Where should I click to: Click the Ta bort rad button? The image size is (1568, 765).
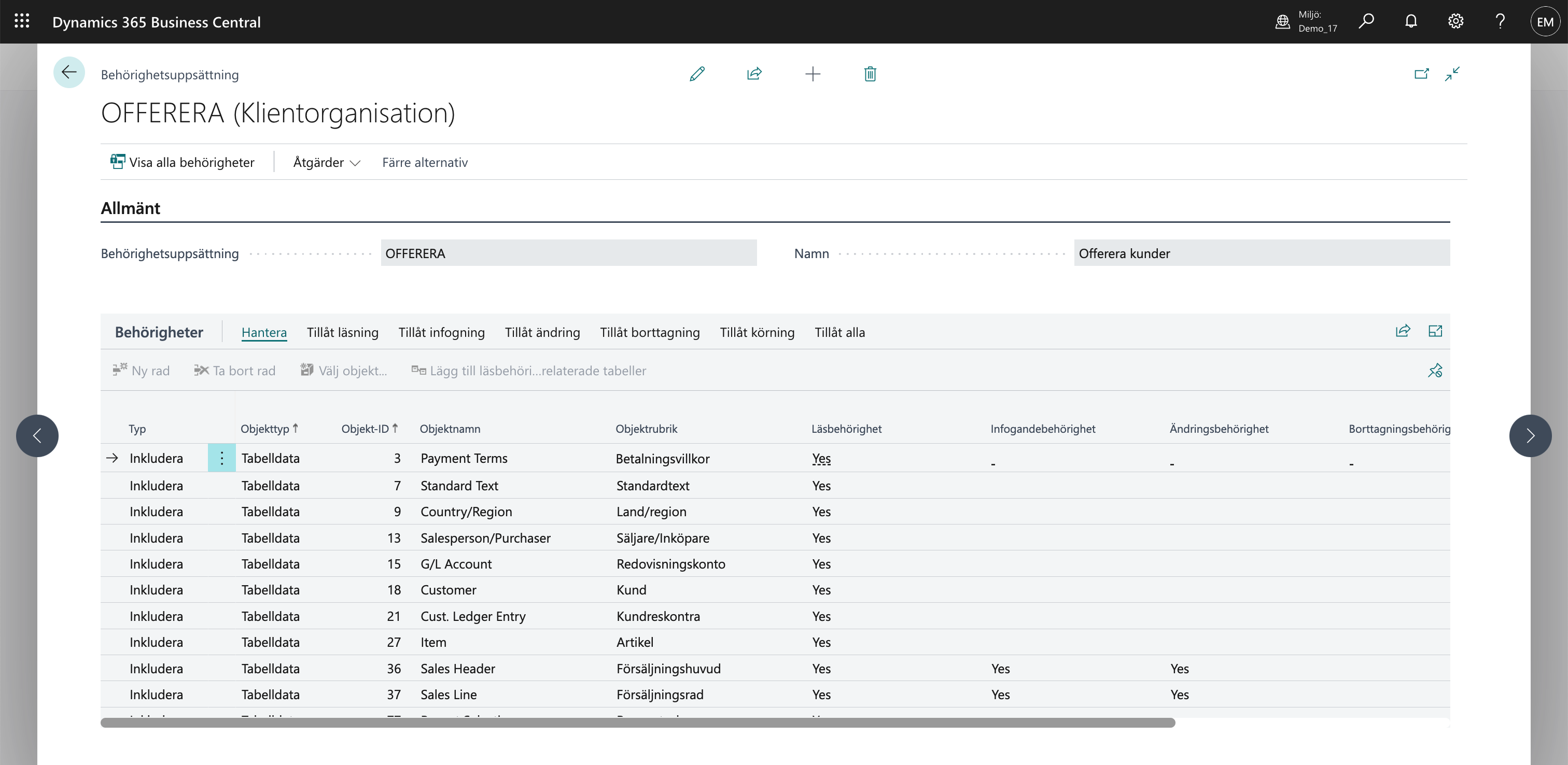[x=234, y=370]
